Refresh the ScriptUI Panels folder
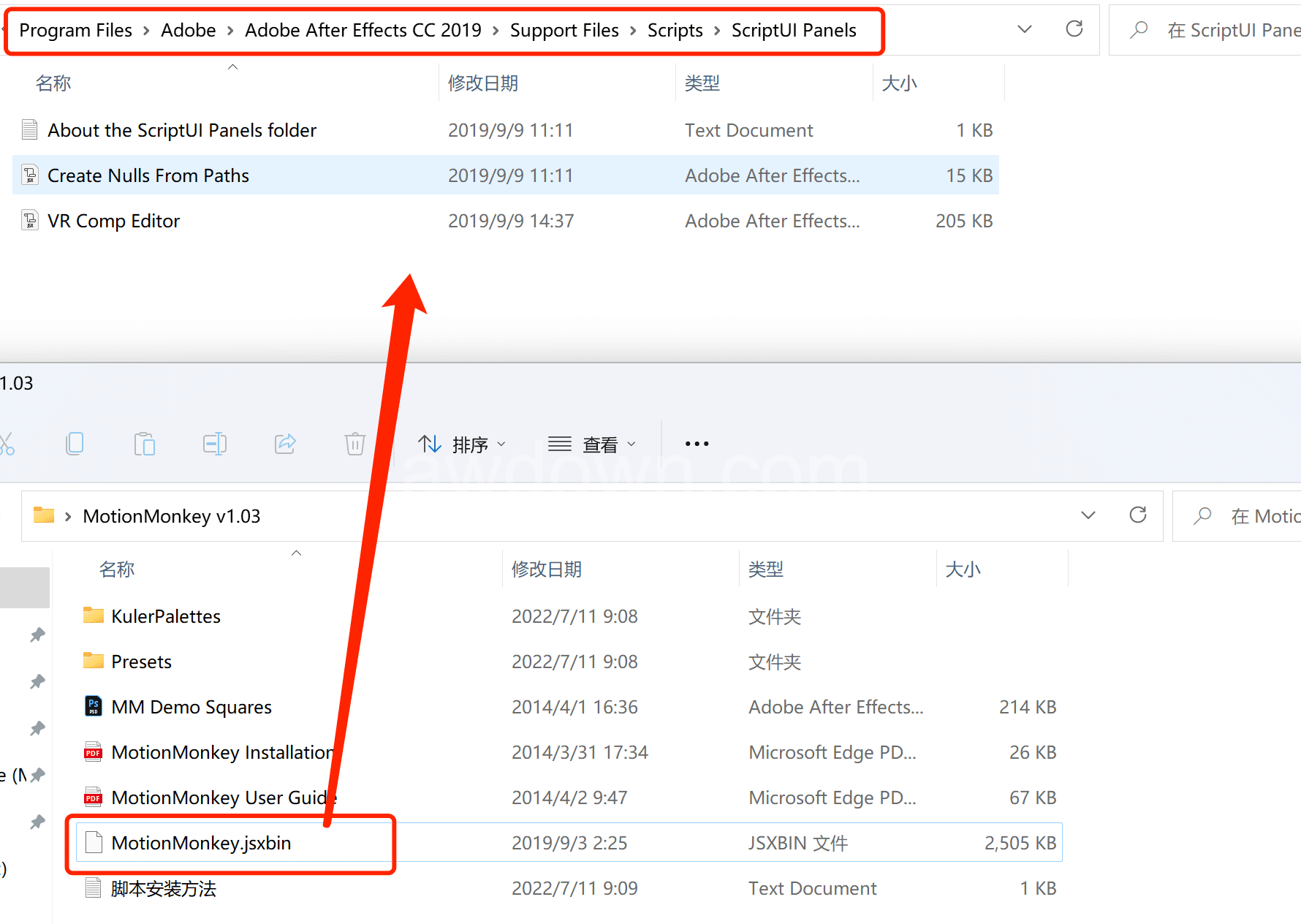This screenshot has width=1301, height=924. 1074,29
